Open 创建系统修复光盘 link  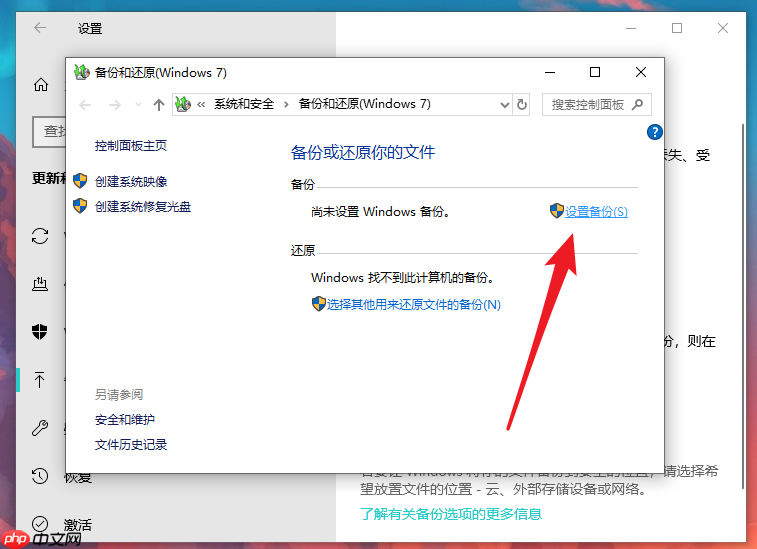click(143, 207)
